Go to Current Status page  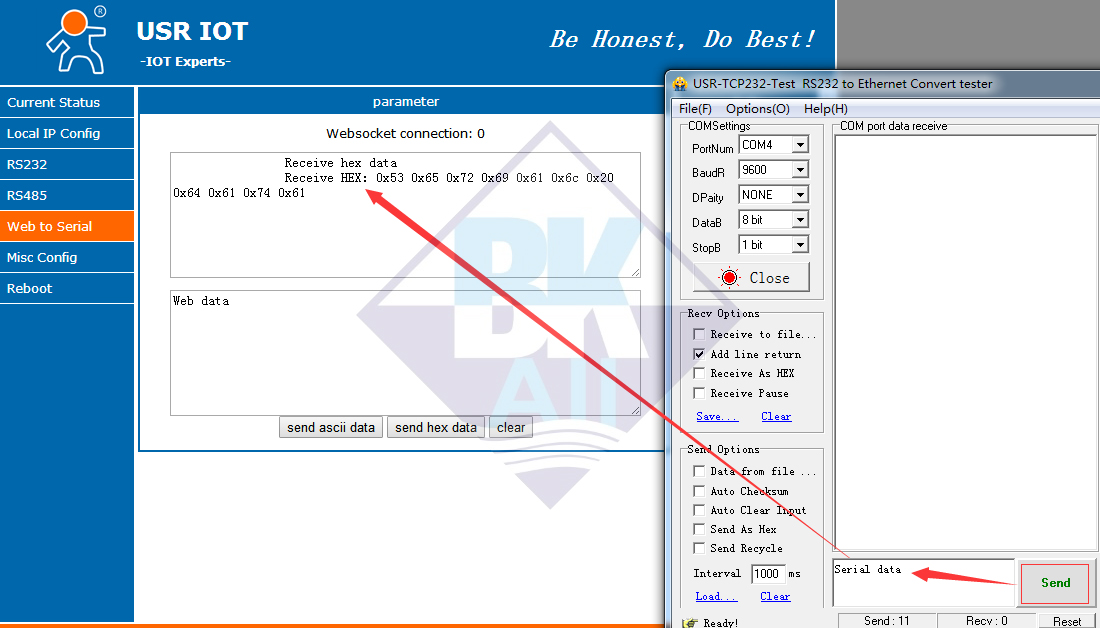67,102
